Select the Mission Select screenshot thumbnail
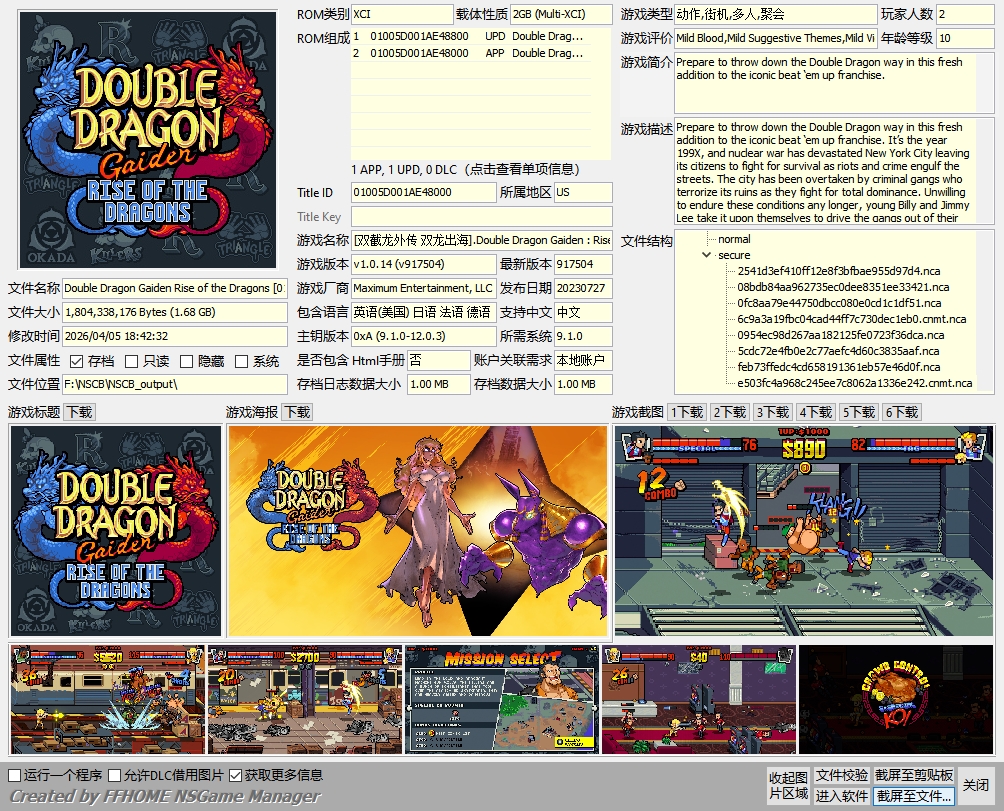Image resolution: width=1004 pixels, height=811 pixels. [x=501, y=699]
